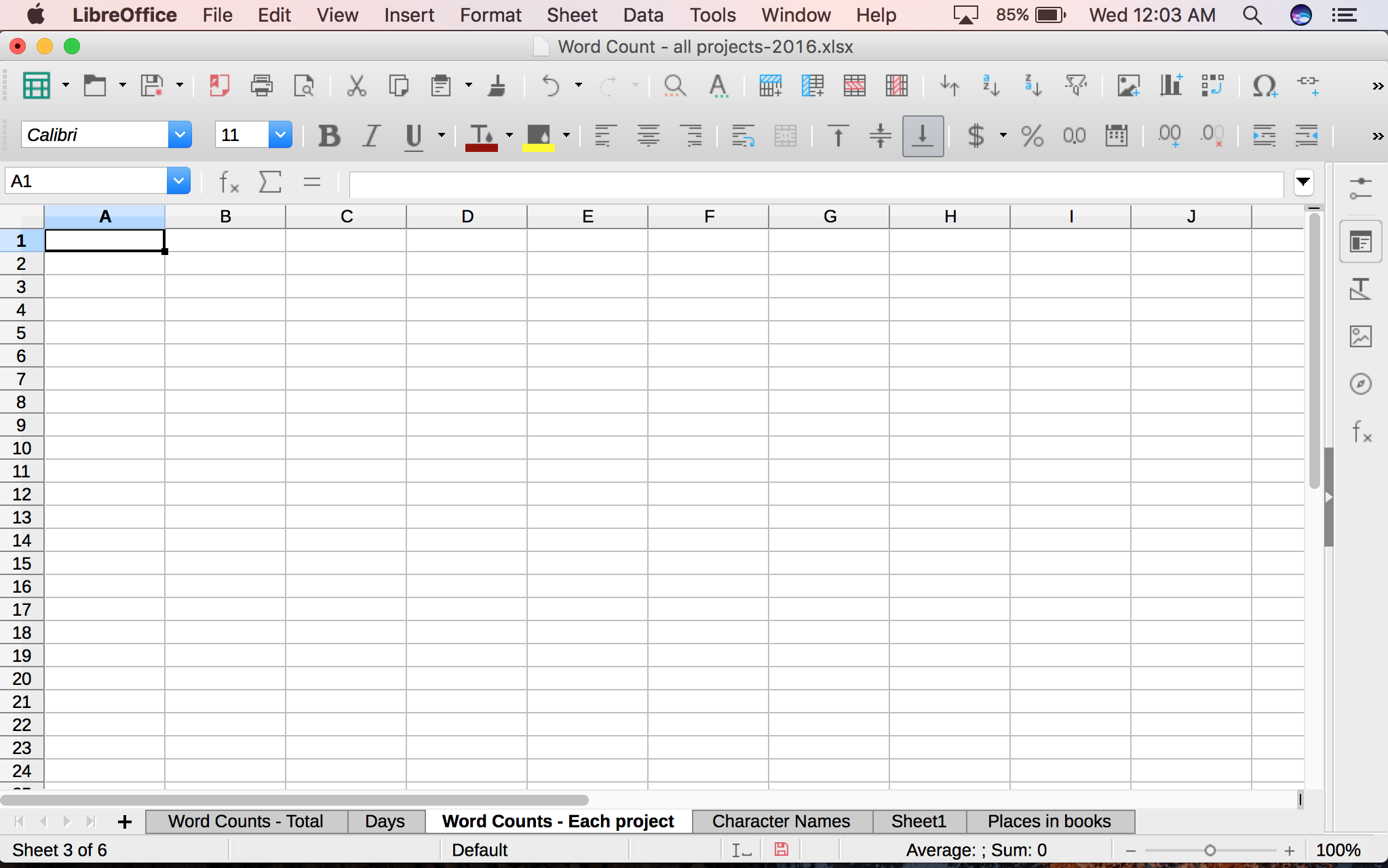The height and width of the screenshot is (868, 1388).
Task: Click the Currency formatting icon
Action: 975,135
